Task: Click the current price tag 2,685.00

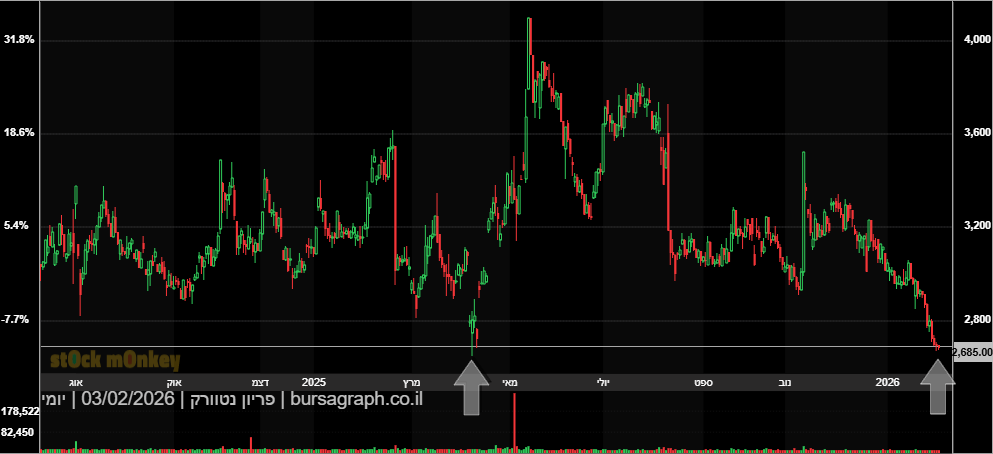Action: (x=972, y=352)
